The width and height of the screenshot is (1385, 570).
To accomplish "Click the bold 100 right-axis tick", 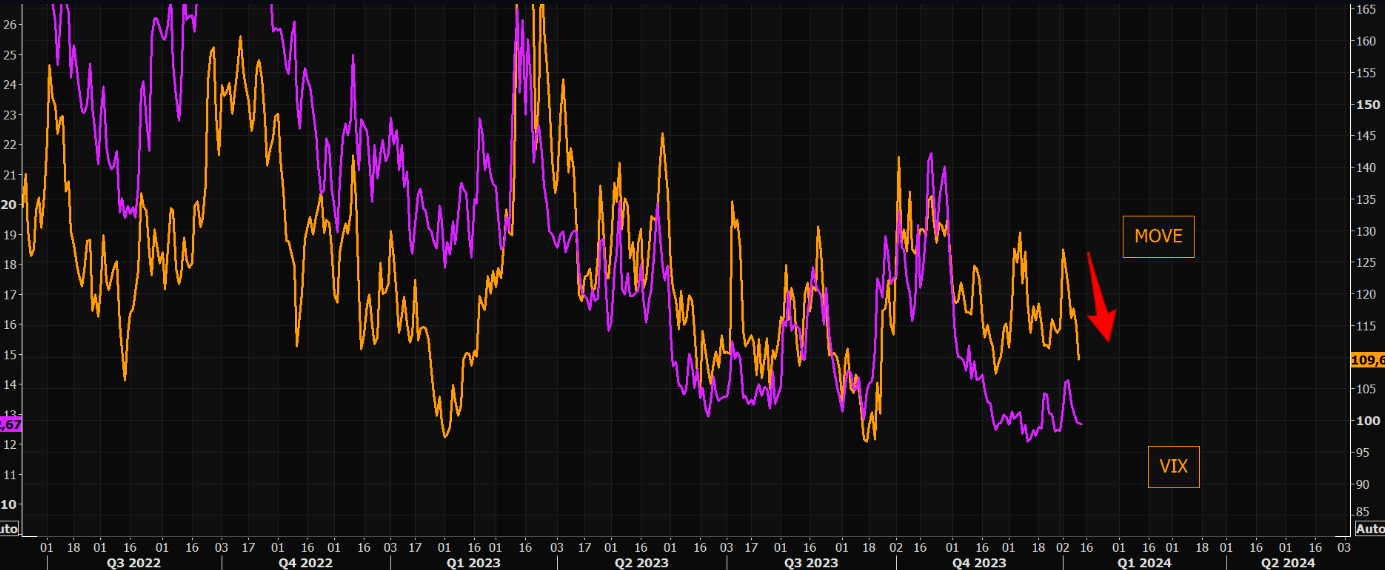I will 1365,421.
